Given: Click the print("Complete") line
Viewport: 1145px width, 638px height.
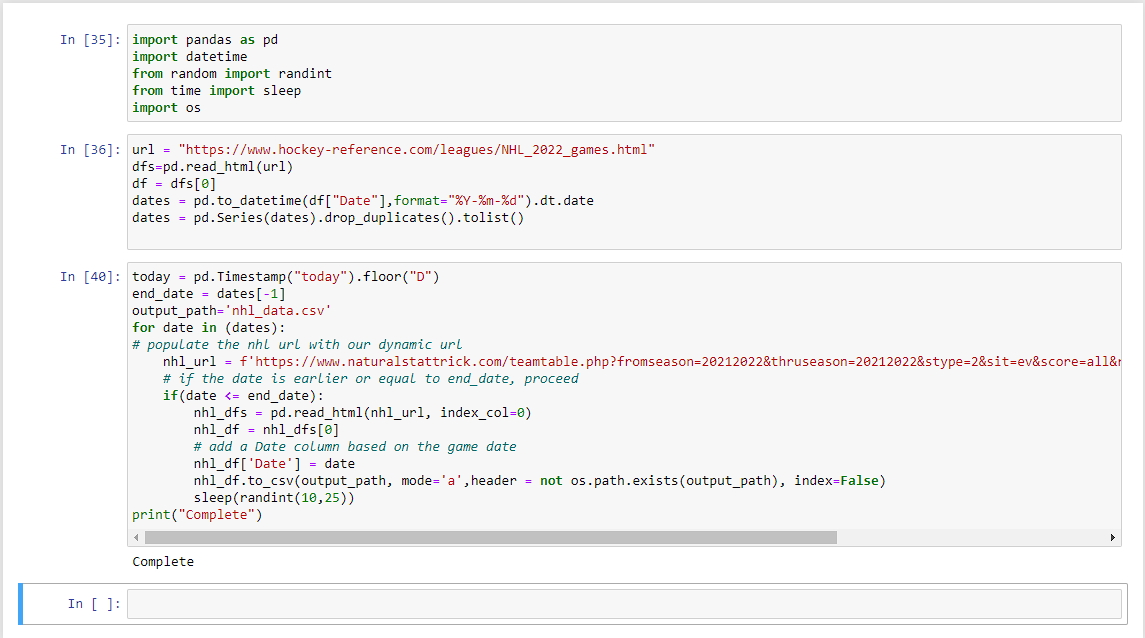Looking at the screenshot, I should pyautogui.click(x=197, y=515).
